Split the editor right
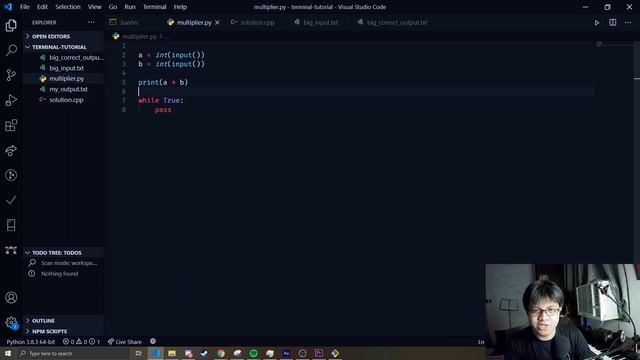640x360 pixels. (613, 22)
